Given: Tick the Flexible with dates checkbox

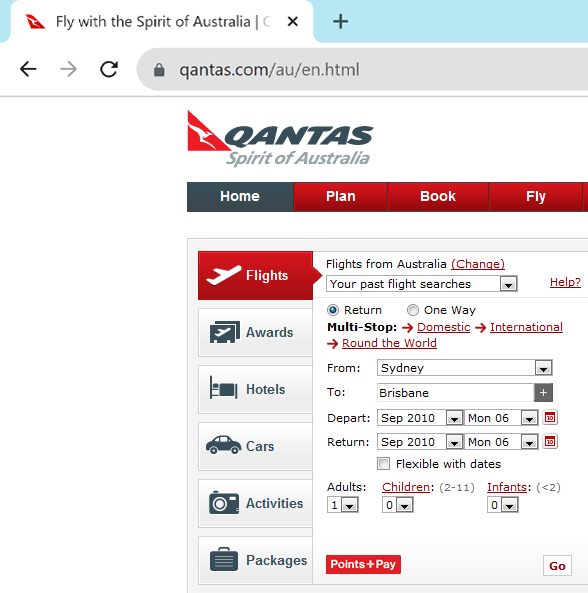Looking at the screenshot, I should [383, 463].
